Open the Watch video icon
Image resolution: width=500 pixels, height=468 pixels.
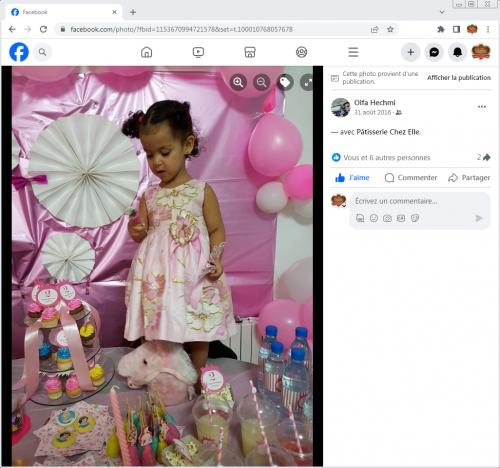tap(198, 52)
